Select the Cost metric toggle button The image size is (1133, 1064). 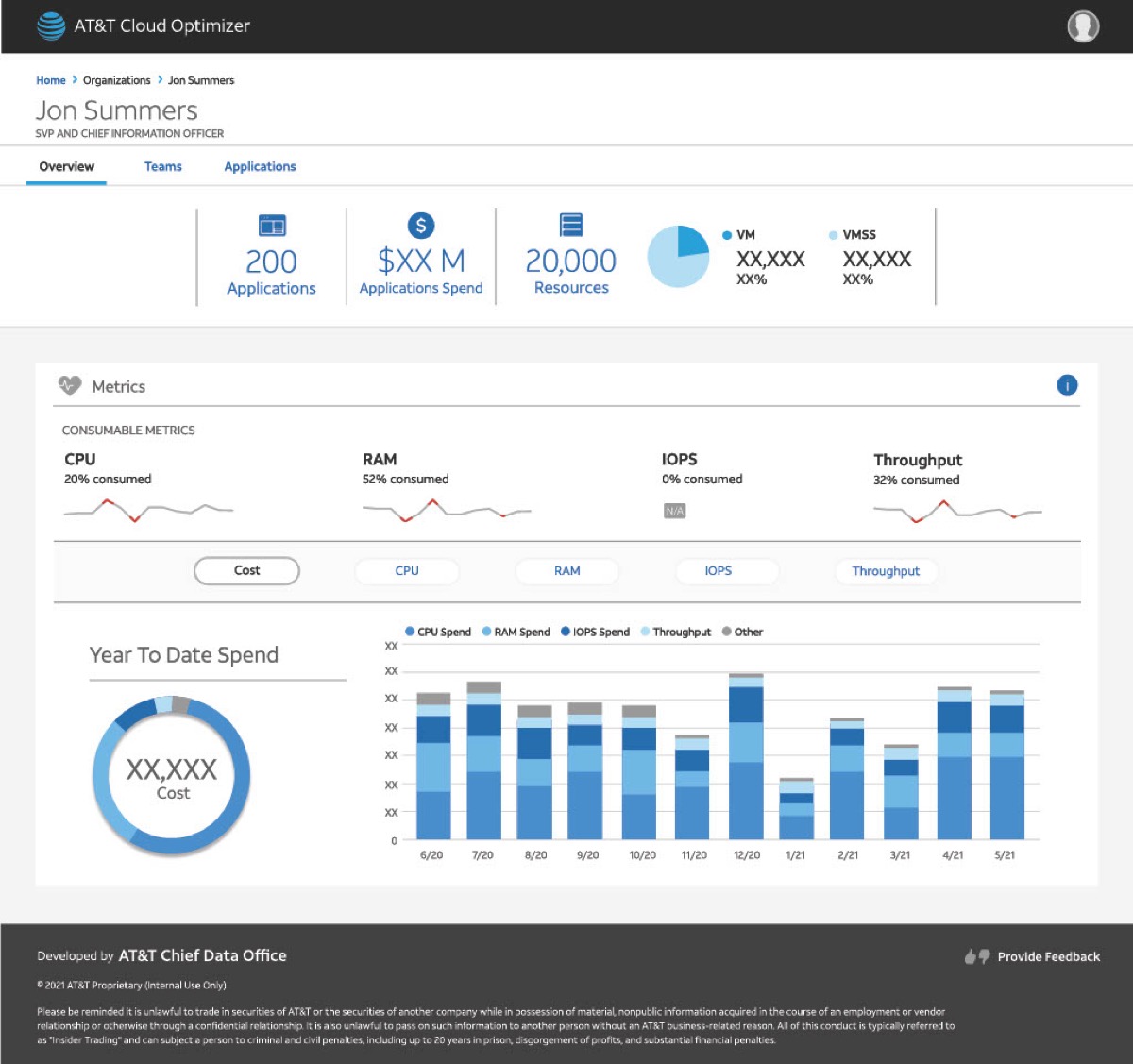246,570
